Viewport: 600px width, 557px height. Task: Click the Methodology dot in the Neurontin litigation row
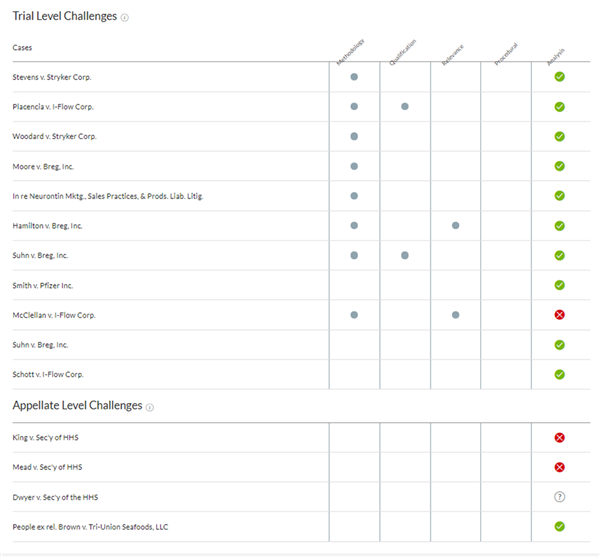(x=354, y=196)
